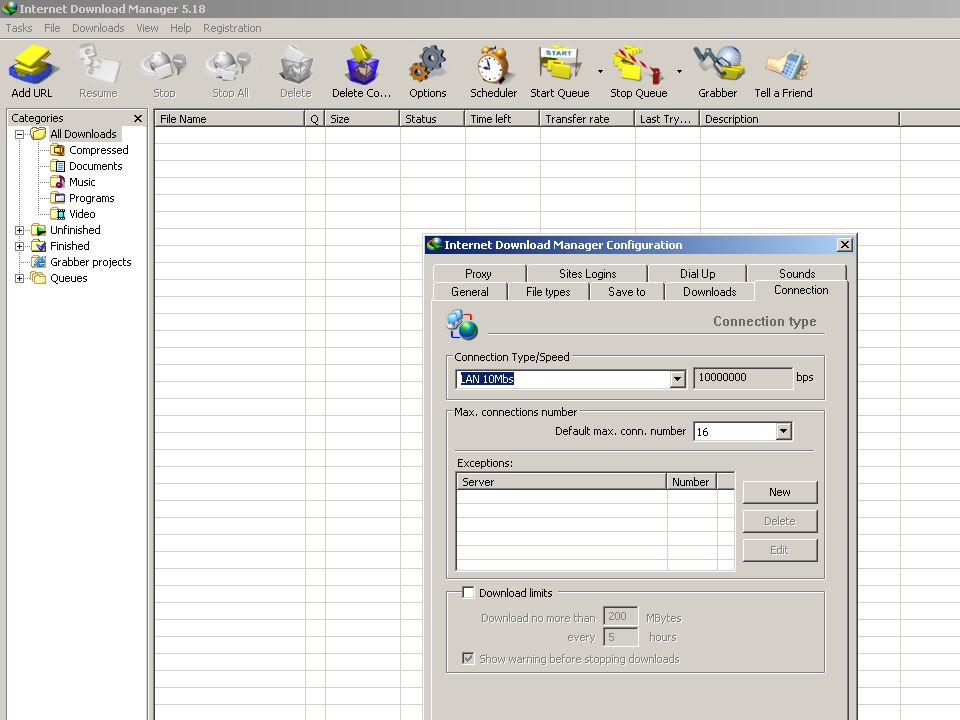This screenshot has width=960, height=720.
Task: Sort by the Transfer rate column header
Action: pyautogui.click(x=588, y=119)
